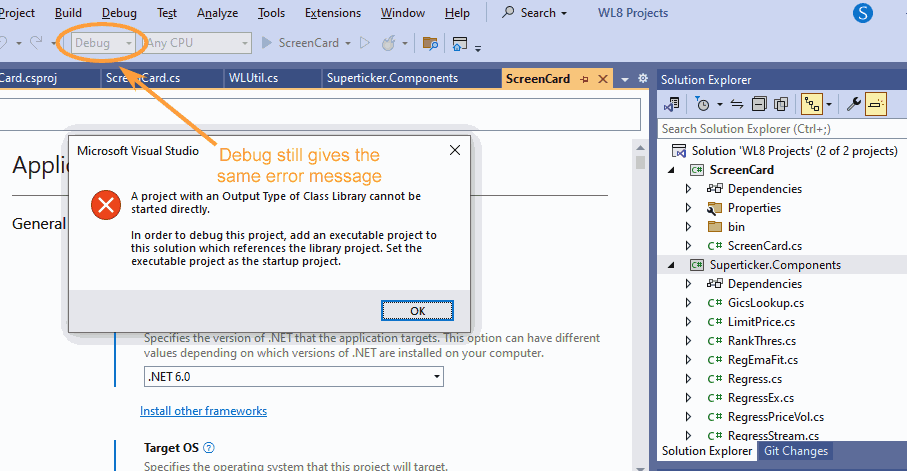The height and width of the screenshot is (471, 907).
Task: Open the Extensions menu
Action: pos(333,13)
